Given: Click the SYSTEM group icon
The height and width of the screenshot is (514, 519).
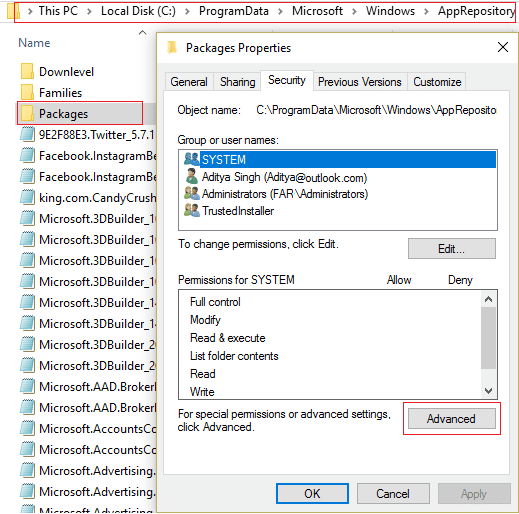Looking at the screenshot, I should pos(192,159).
